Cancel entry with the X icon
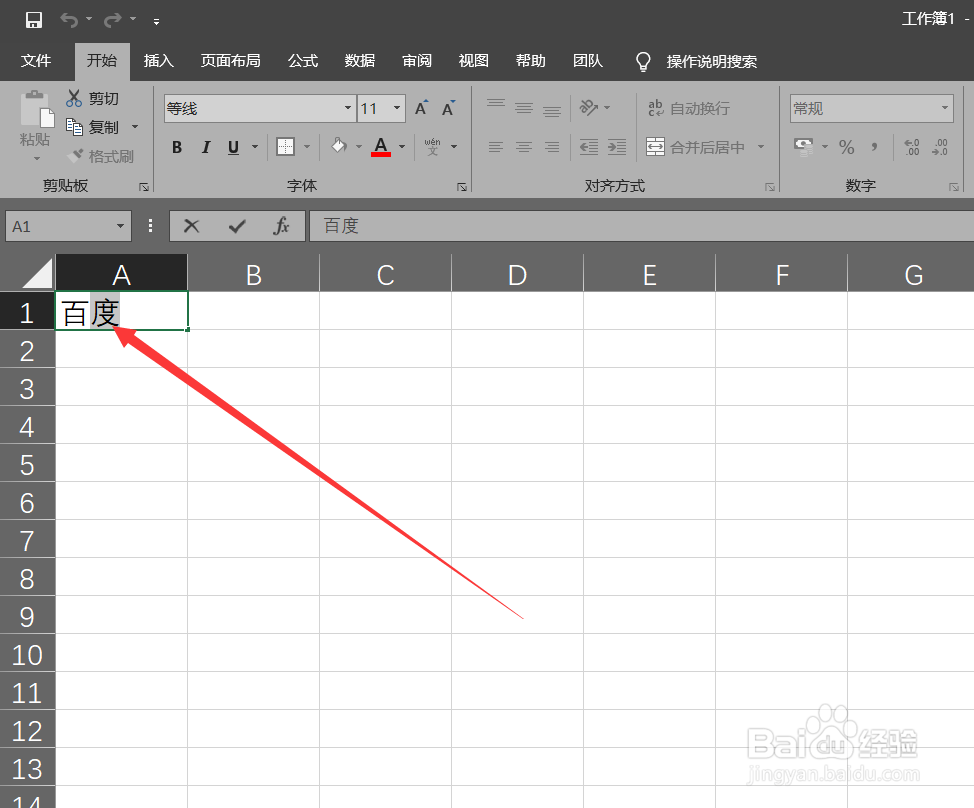This screenshot has width=974, height=808. tap(191, 226)
